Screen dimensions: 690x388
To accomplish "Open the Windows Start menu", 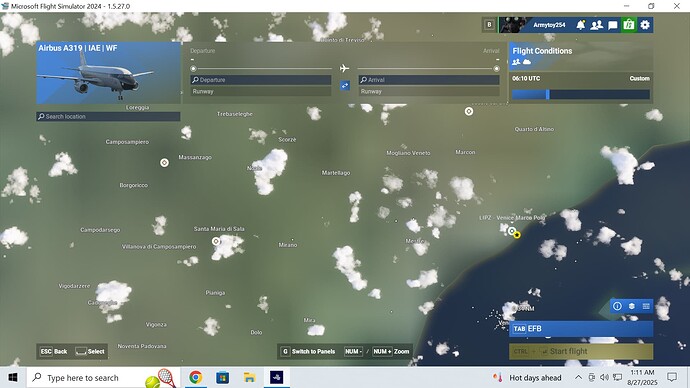I will coord(13,377).
